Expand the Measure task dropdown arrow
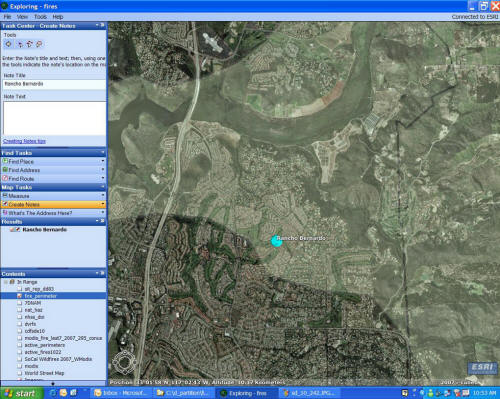 (x=103, y=195)
